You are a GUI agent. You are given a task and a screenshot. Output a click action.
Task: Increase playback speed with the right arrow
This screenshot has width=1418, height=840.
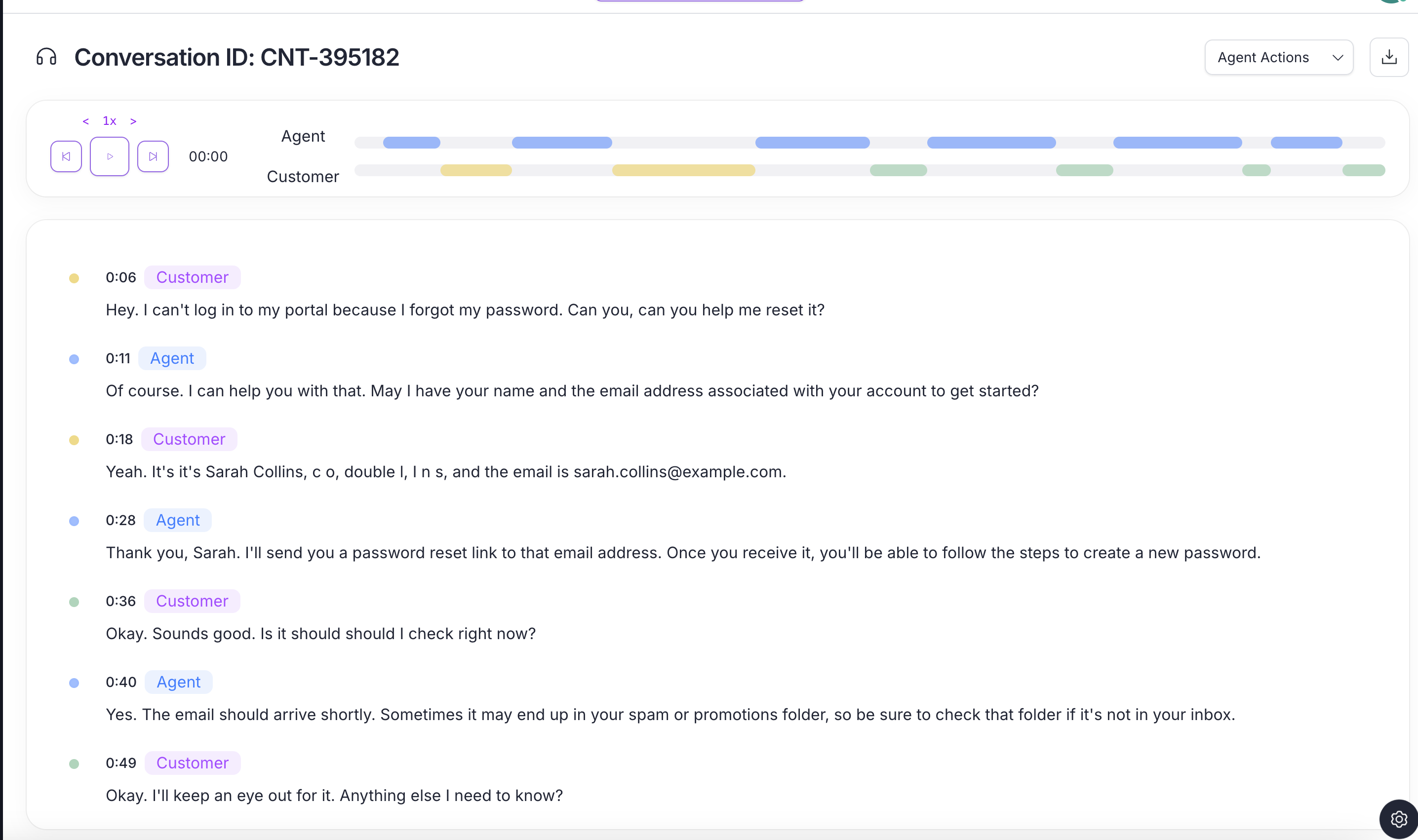click(x=134, y=120)
